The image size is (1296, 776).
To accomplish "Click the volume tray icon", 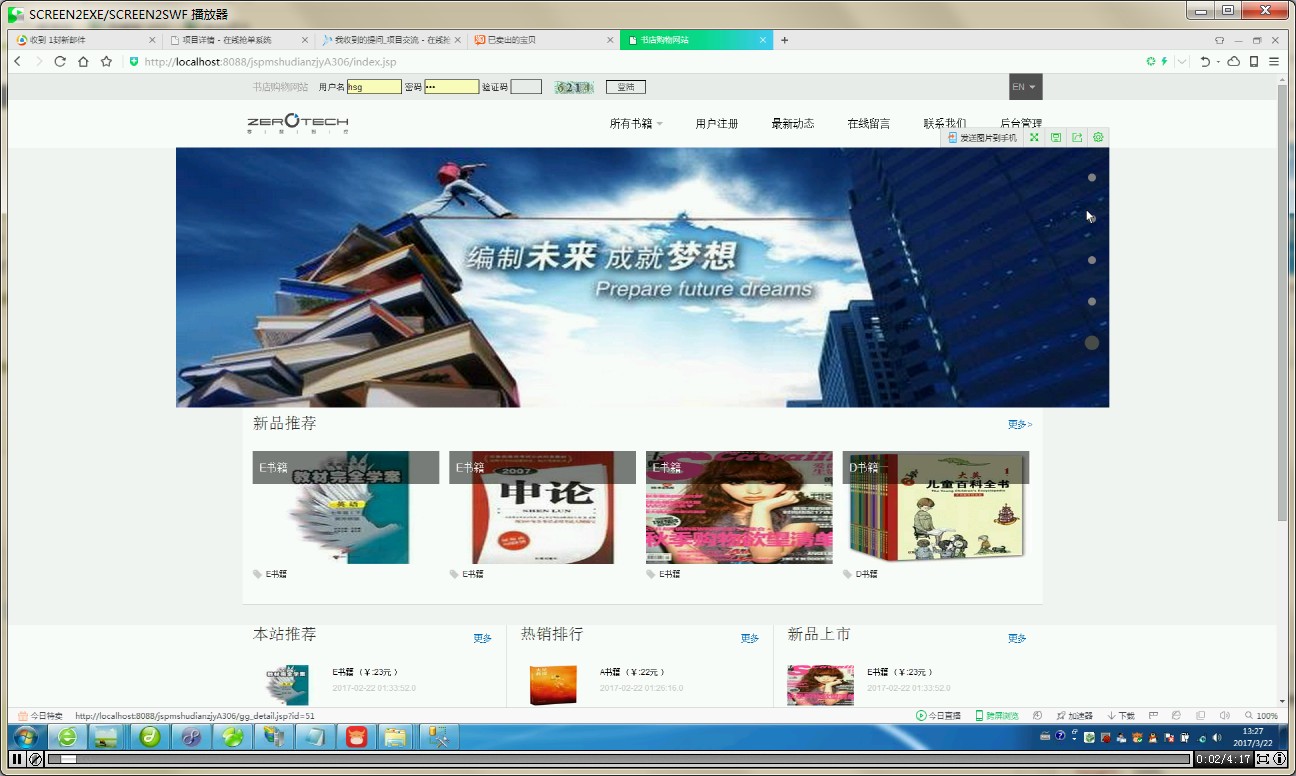I will point(1216,738).
